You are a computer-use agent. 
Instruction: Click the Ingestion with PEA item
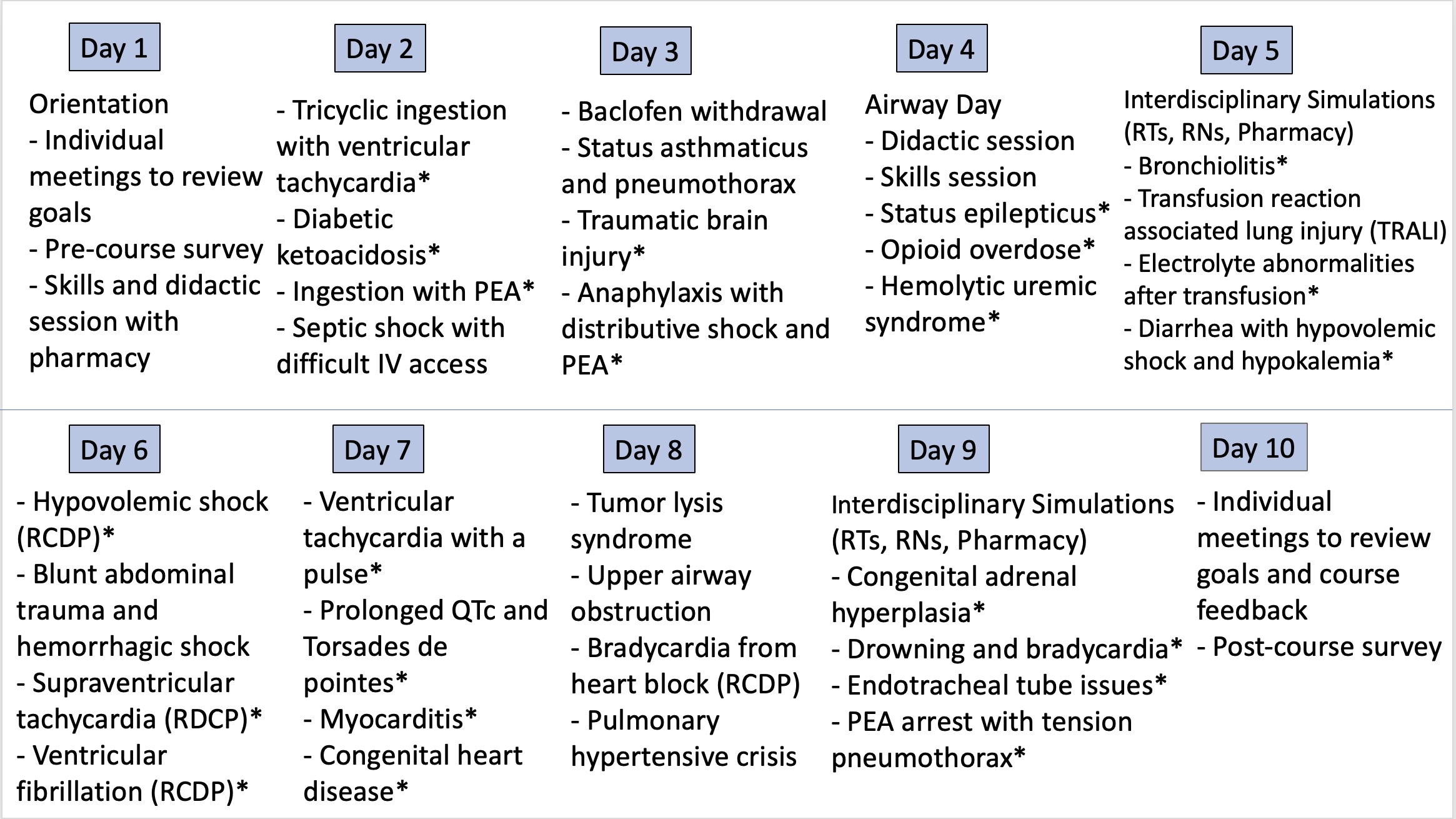coord(406,291)
